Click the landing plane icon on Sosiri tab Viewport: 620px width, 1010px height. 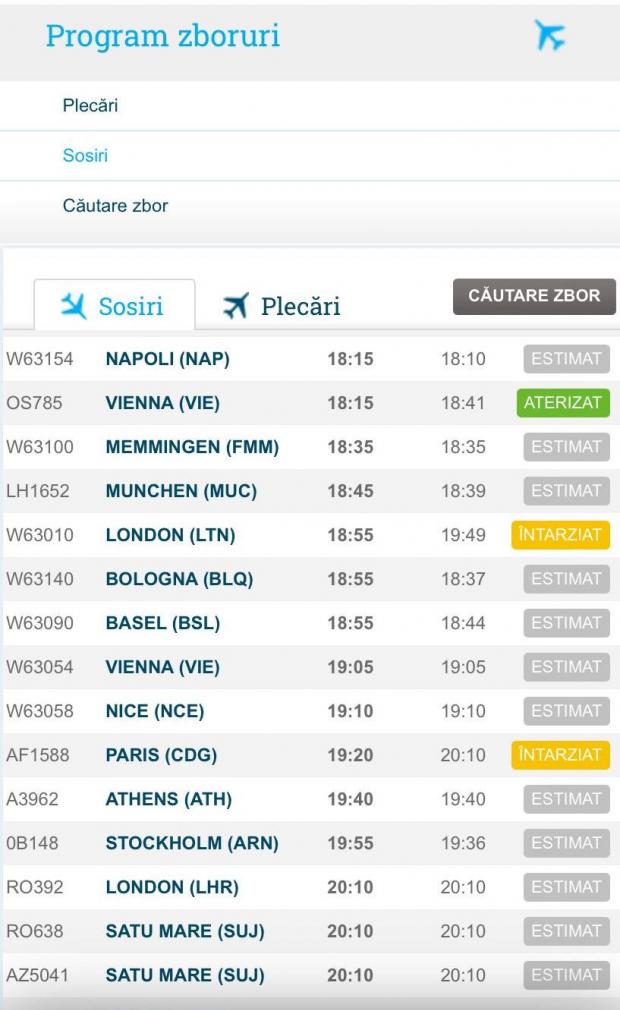tap(73, 305)
